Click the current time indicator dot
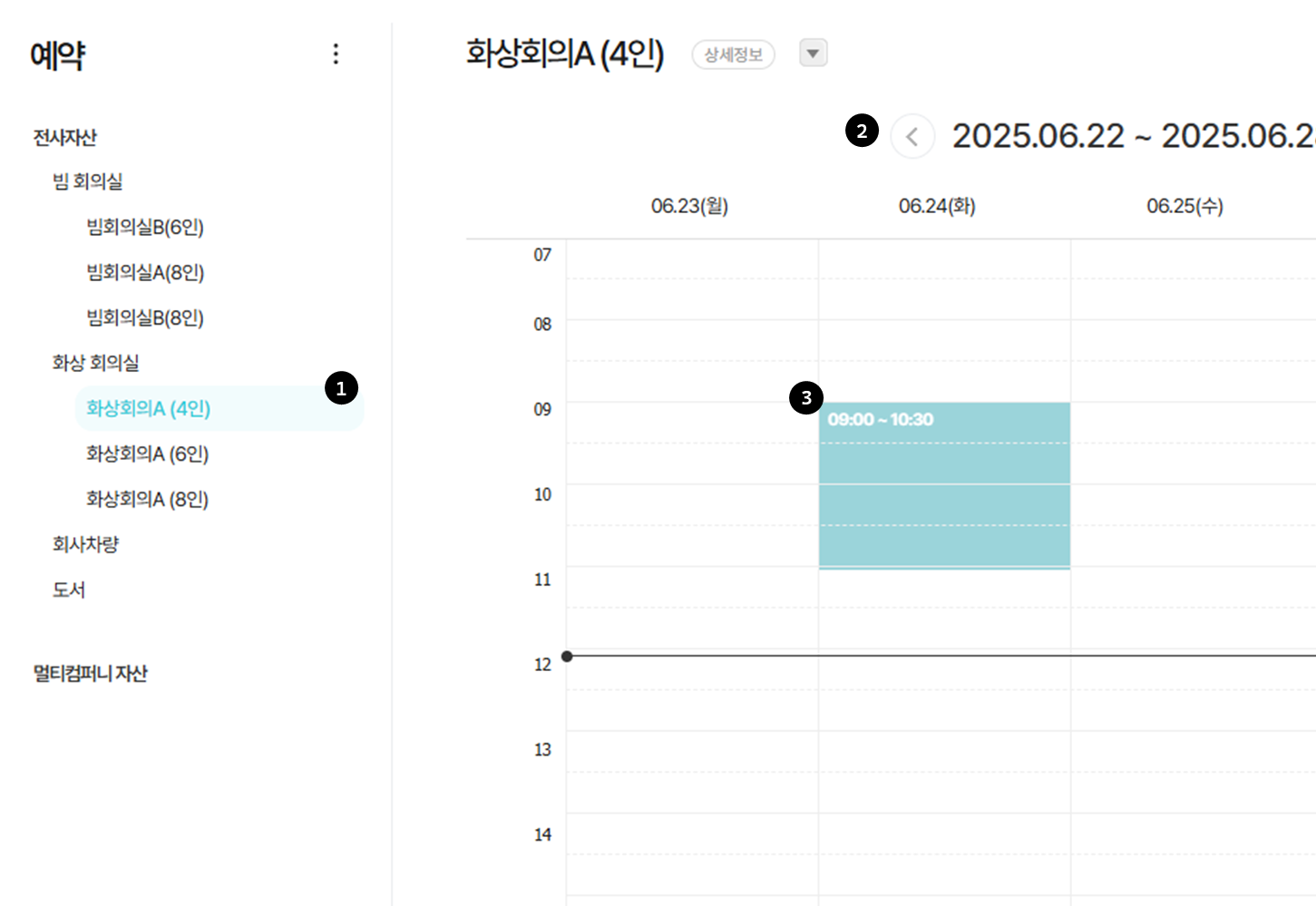This screenshot has height=906, width=1316. click(567, 656)
